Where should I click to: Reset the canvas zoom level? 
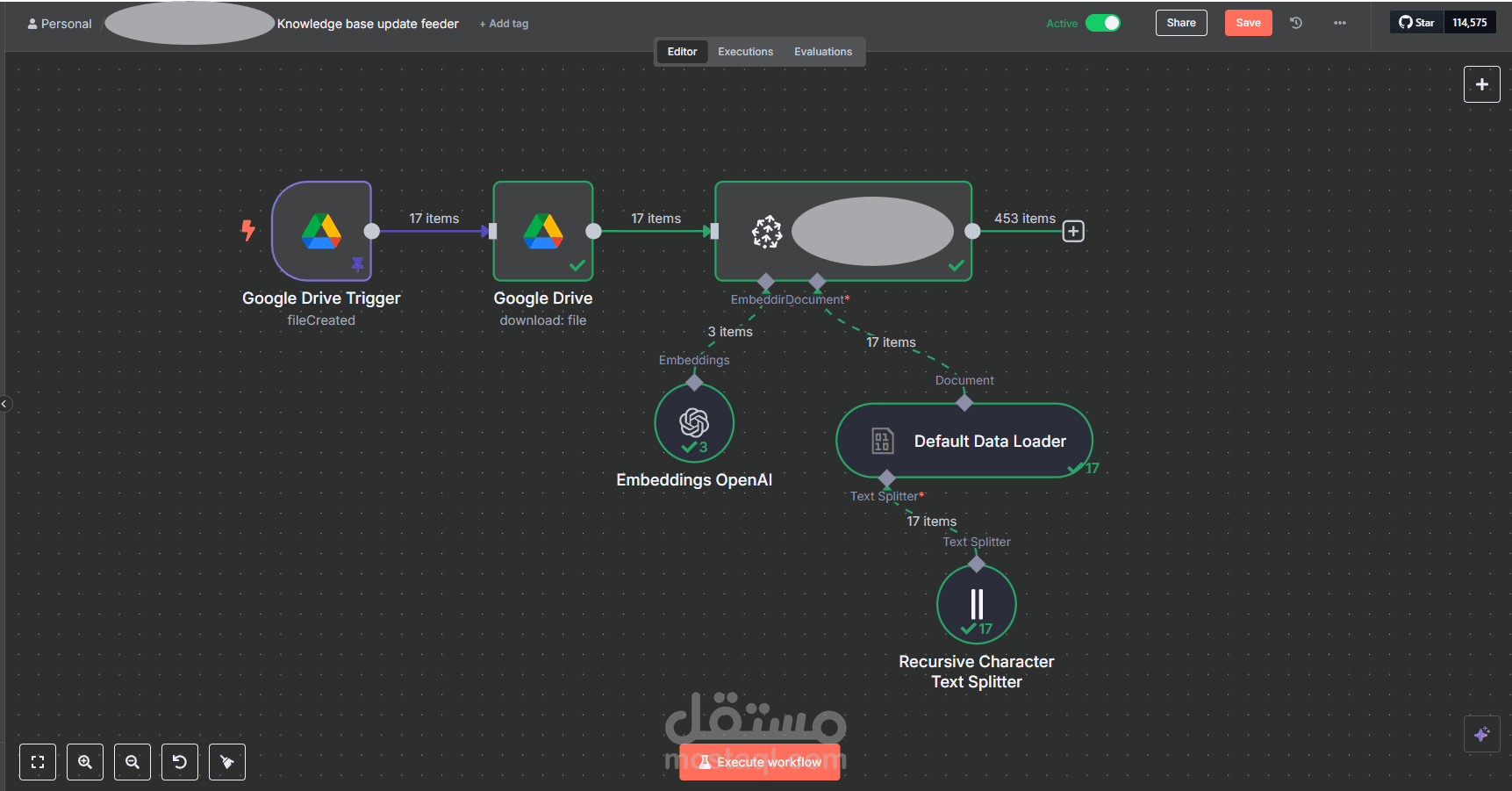pyautogui.click(x=180, y=762)
